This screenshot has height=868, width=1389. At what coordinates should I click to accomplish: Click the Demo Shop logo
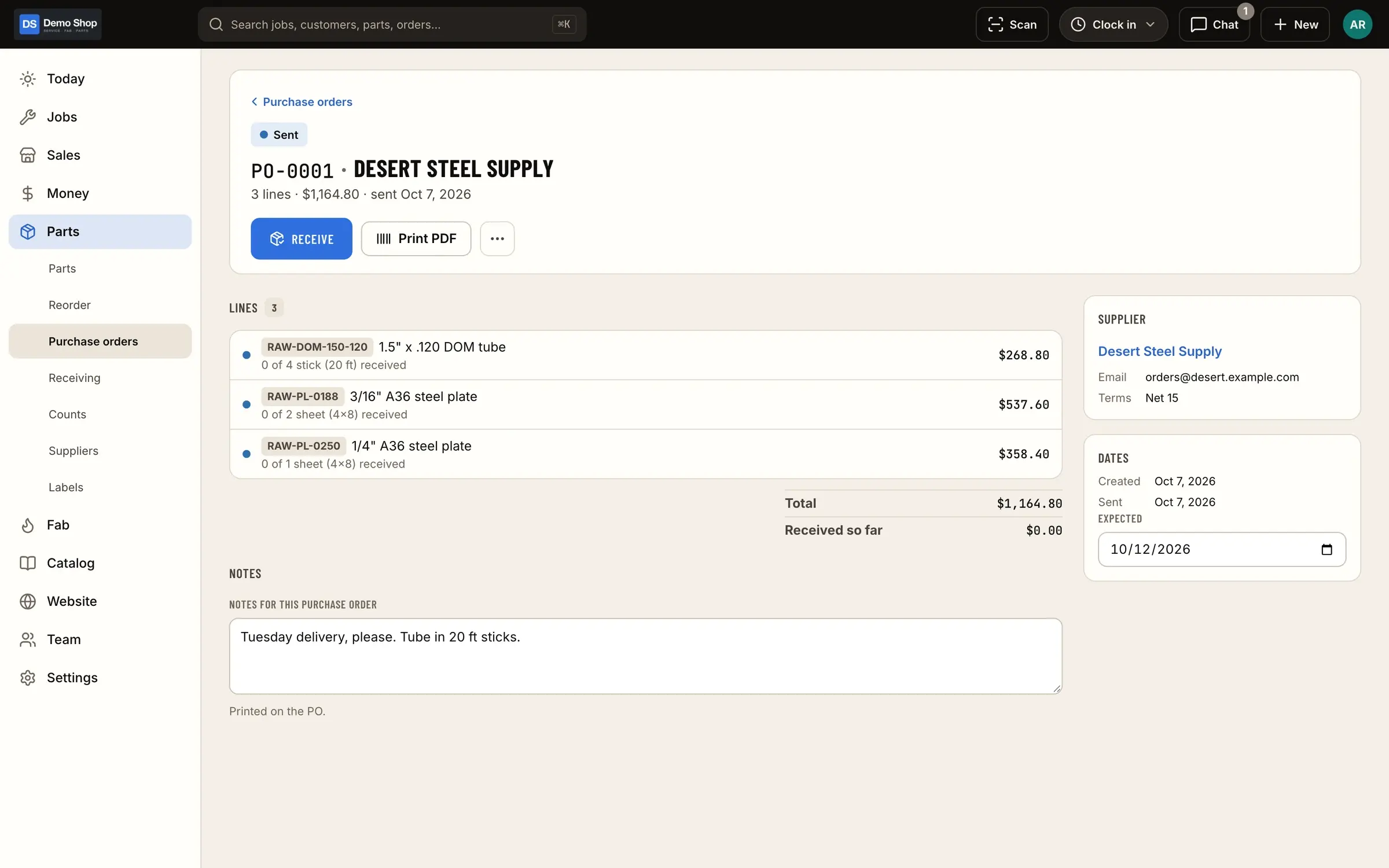(x=58, y=24)
